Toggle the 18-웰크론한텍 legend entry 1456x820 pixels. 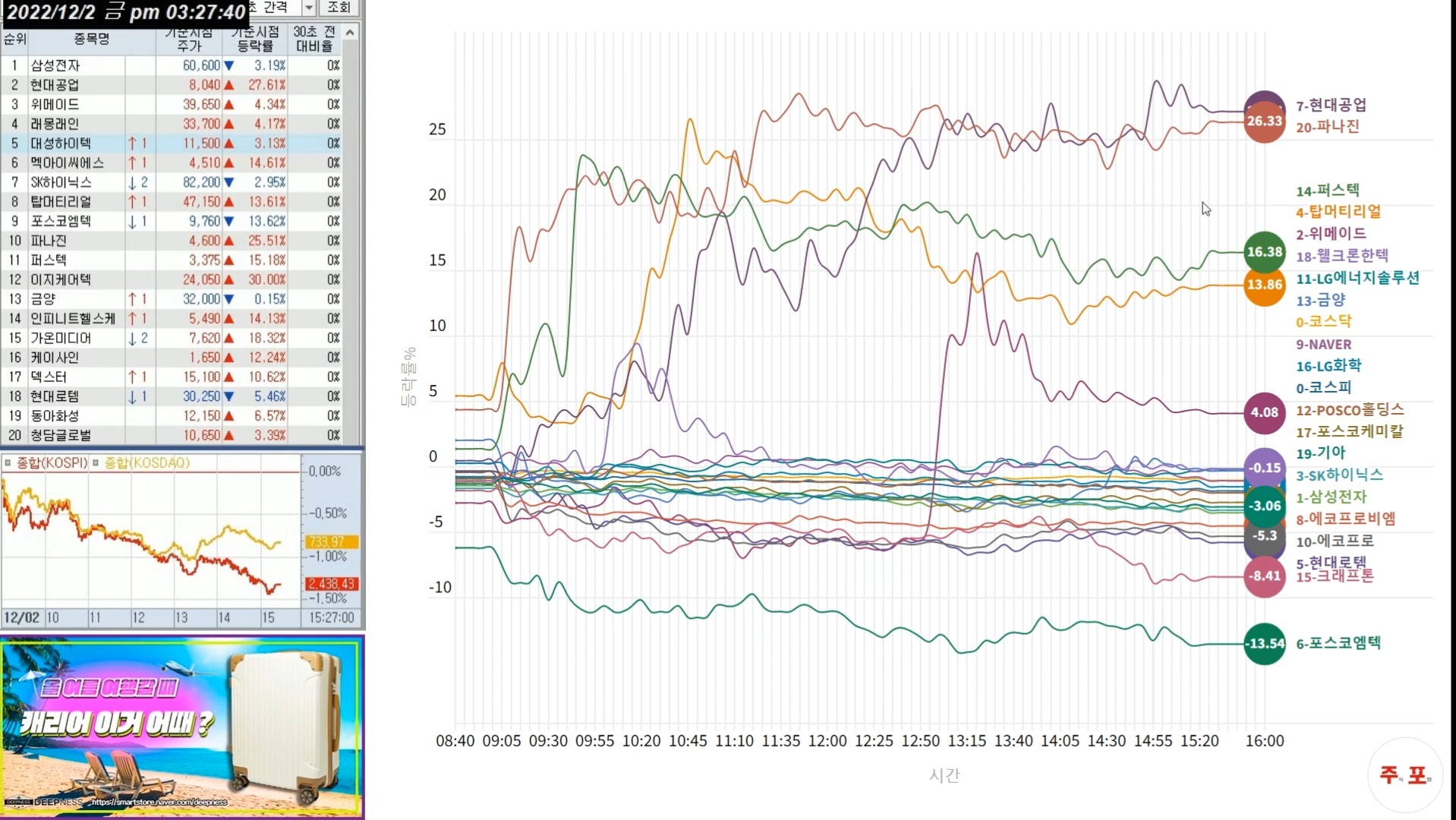[1342, 256]
